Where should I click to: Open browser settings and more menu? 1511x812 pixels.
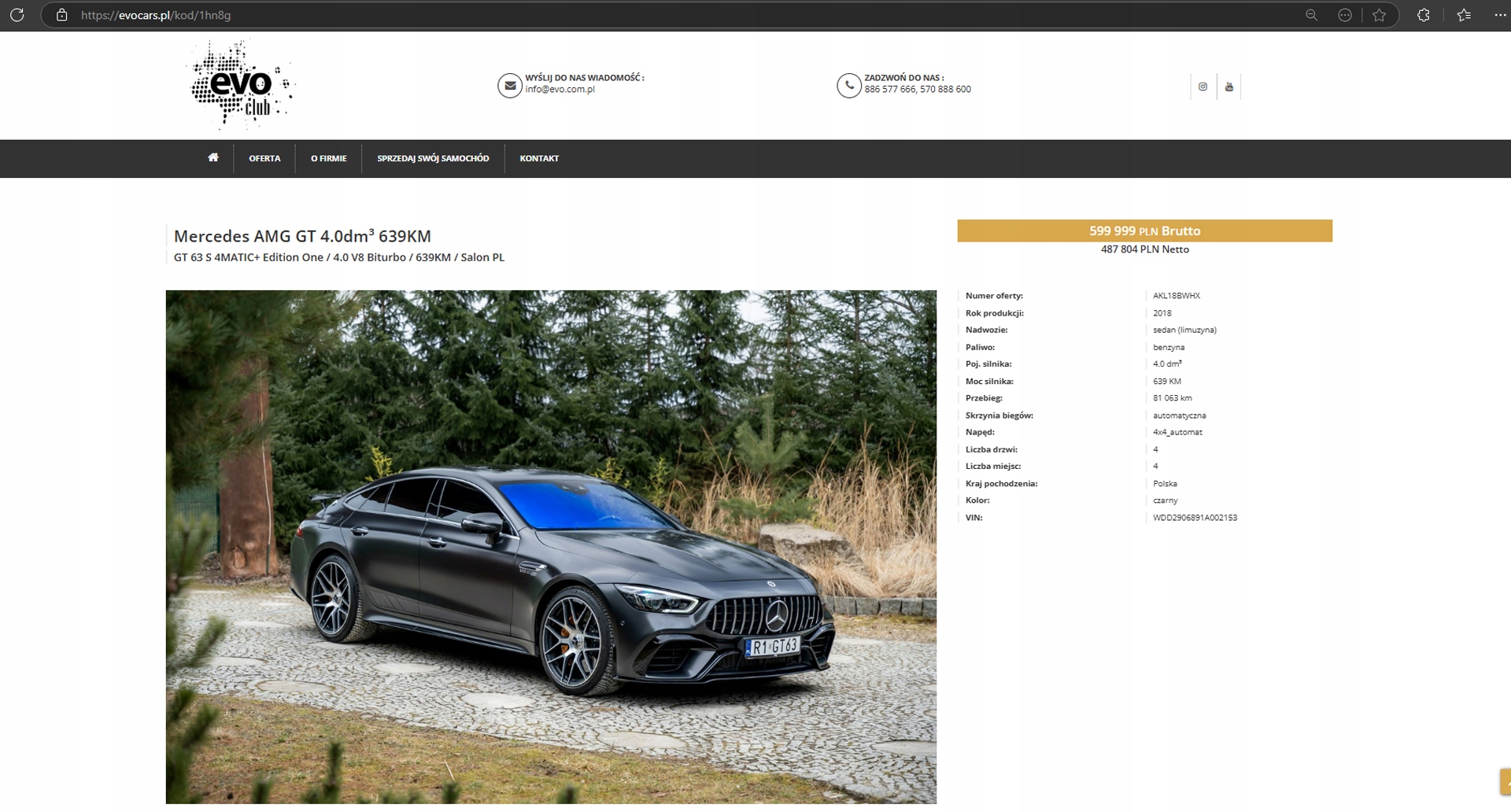click(x=1500, y=15)
